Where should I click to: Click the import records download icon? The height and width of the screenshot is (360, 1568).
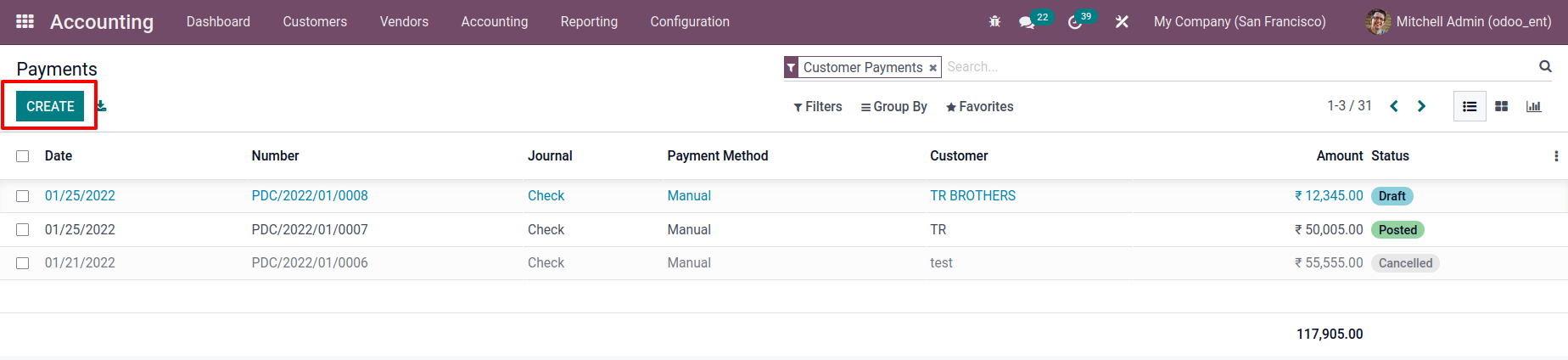(x=101, y=106)
